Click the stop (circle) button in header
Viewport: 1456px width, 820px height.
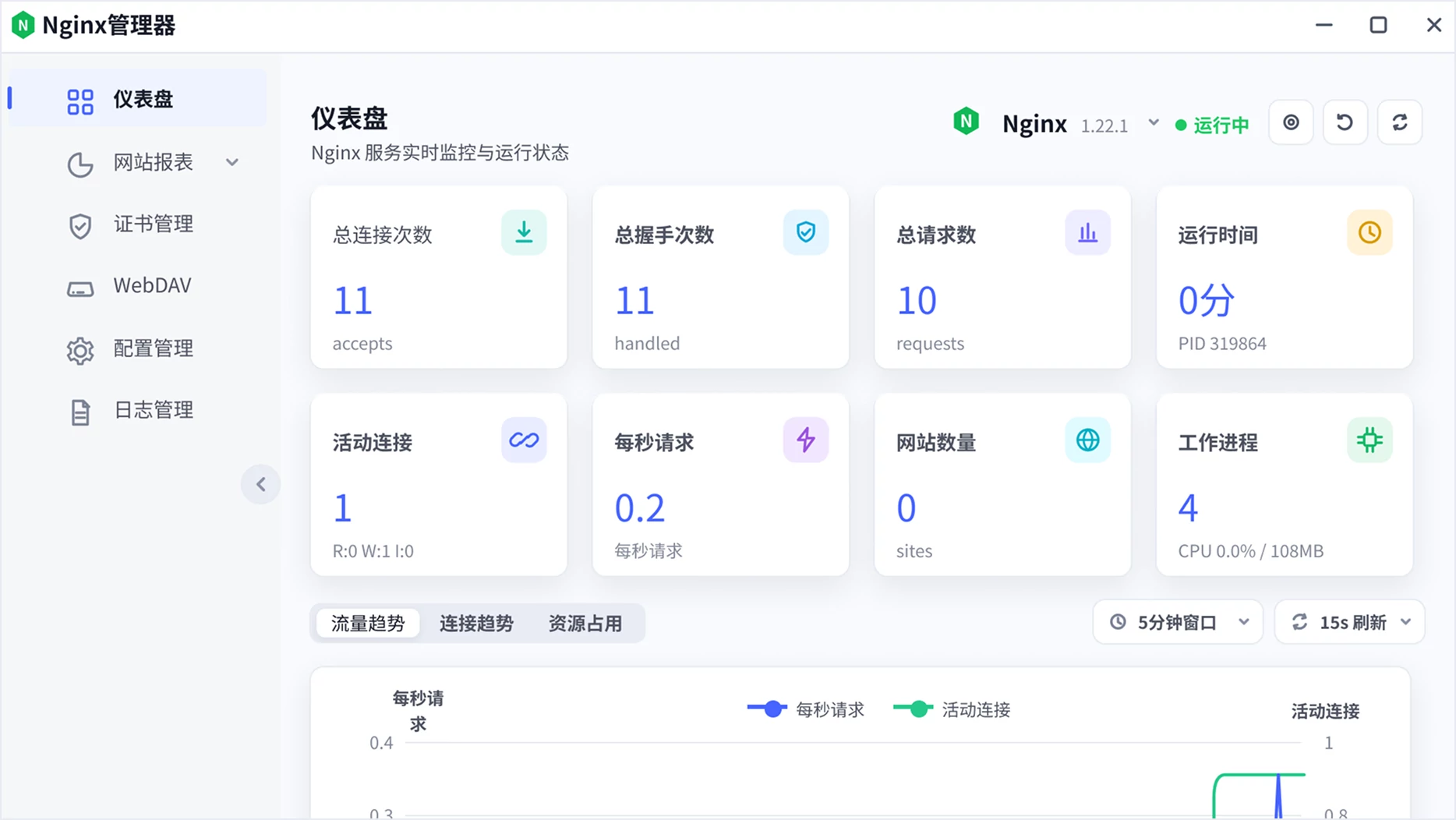click(x=1292, y=122)
